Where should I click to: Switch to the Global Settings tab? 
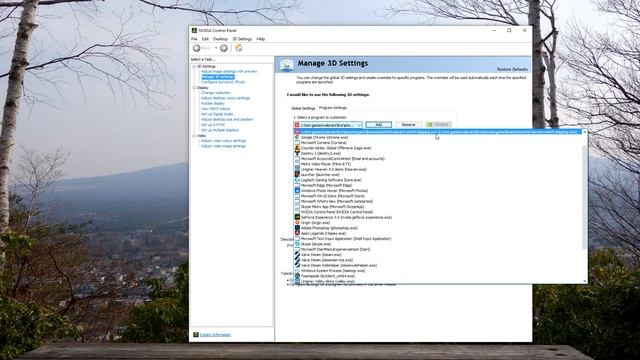[x=303, y=109]
